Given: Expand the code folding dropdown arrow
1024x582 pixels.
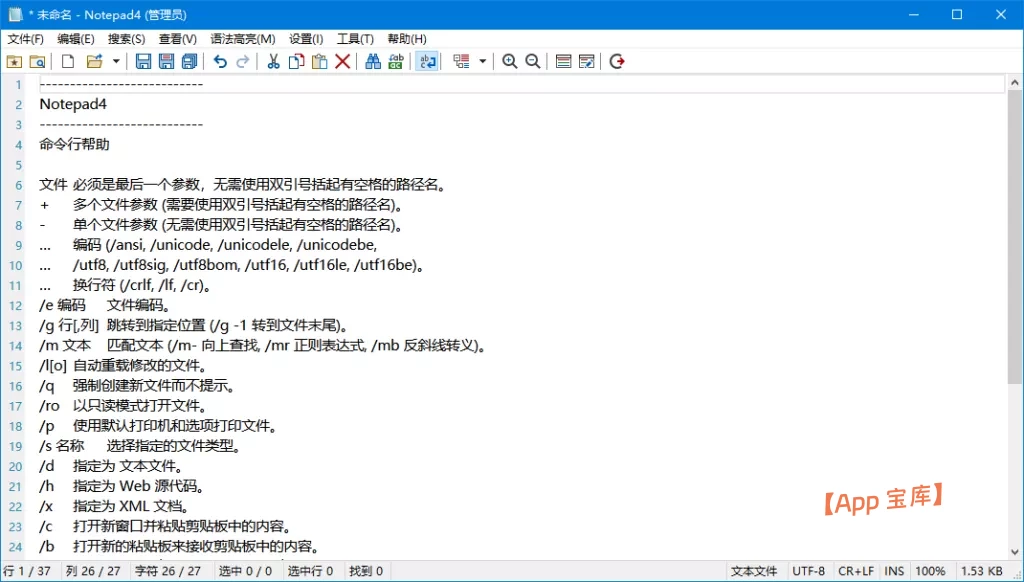Looking at the screenshot, I should pos(483,62).
